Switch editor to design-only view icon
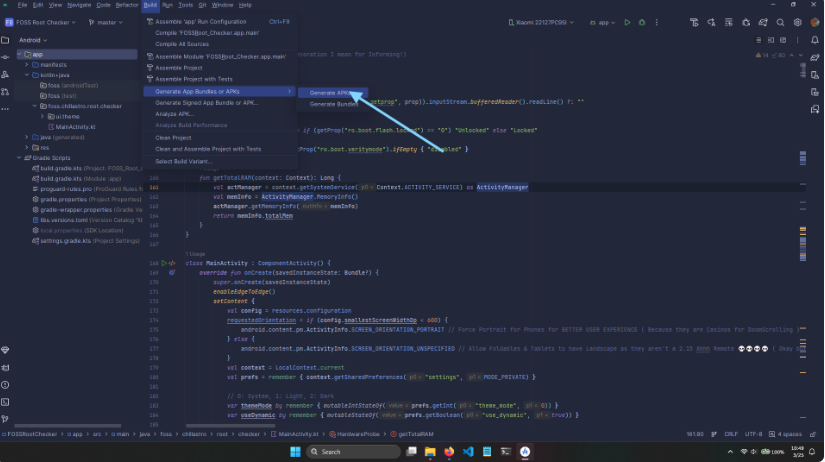 tap(783, 40)
